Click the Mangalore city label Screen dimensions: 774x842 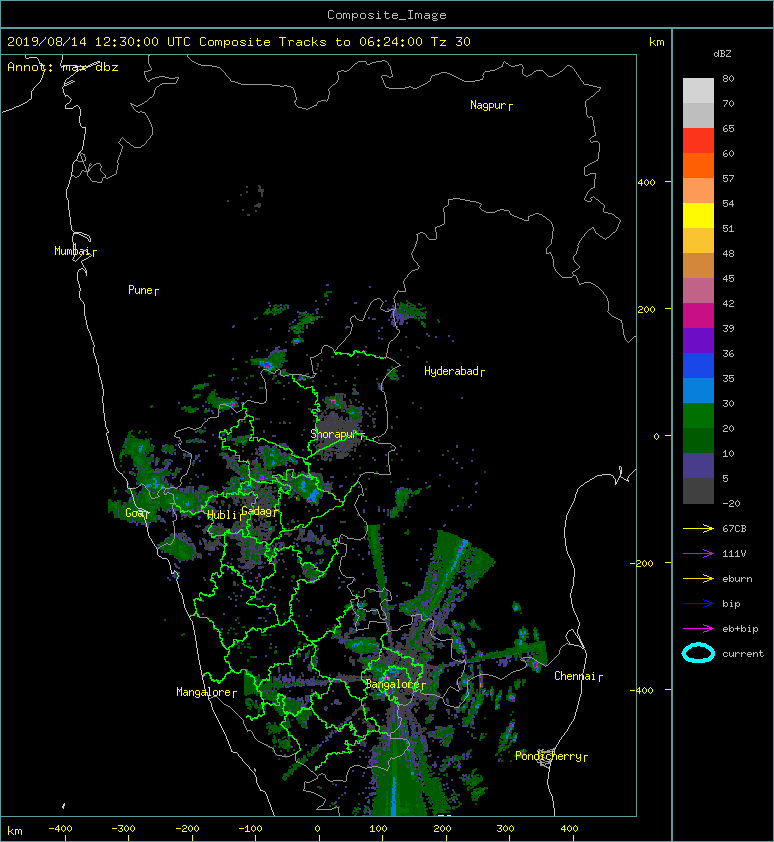204,692
